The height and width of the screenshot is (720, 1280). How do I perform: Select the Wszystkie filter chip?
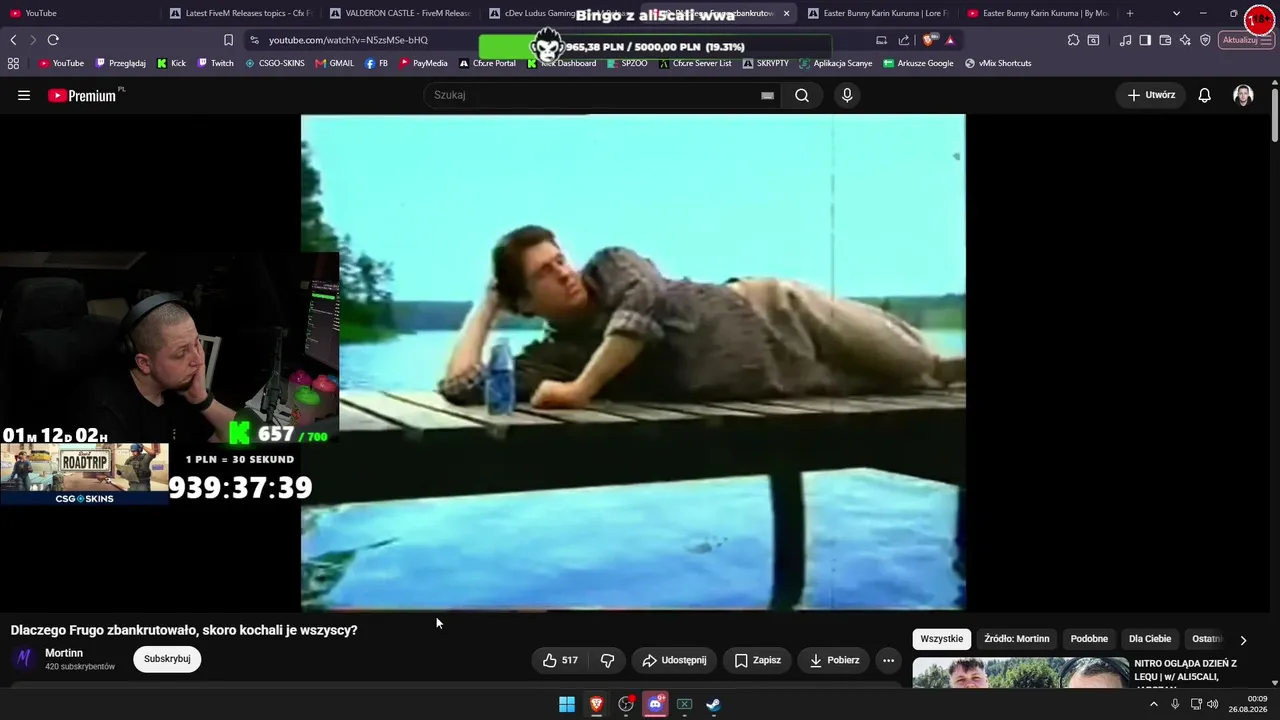click(x=942, y=639)
